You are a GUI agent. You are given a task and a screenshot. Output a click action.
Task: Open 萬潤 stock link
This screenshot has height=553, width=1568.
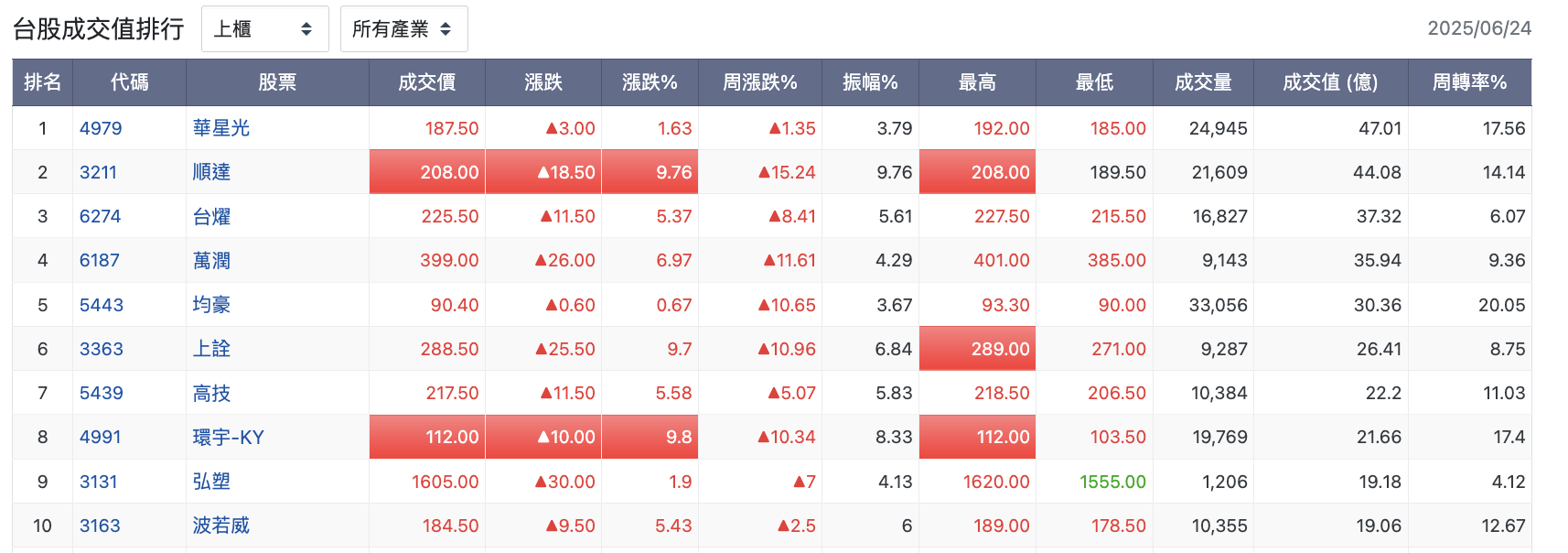point(211,260)
